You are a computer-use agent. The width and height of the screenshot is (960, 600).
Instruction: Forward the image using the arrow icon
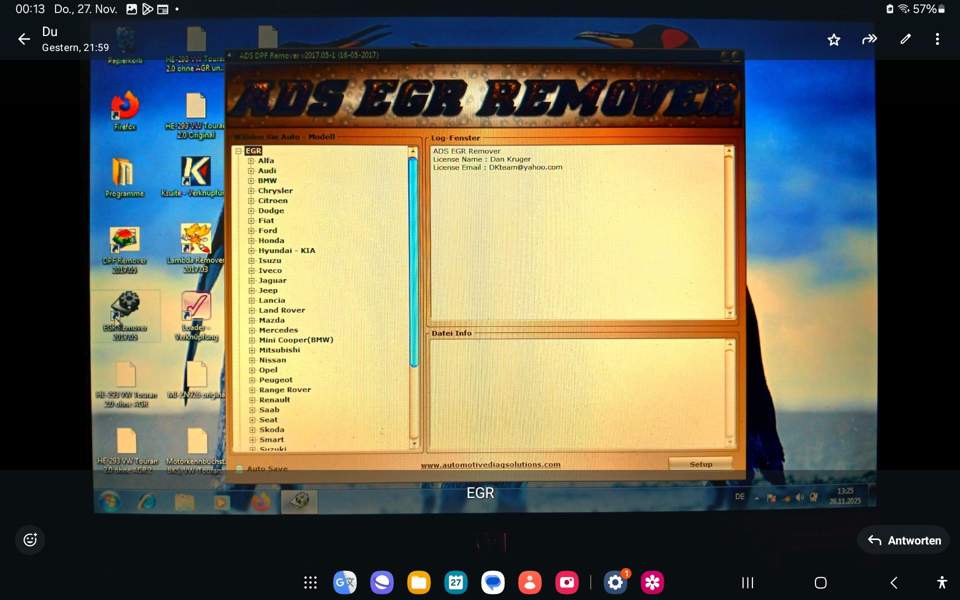pos(869,39)
